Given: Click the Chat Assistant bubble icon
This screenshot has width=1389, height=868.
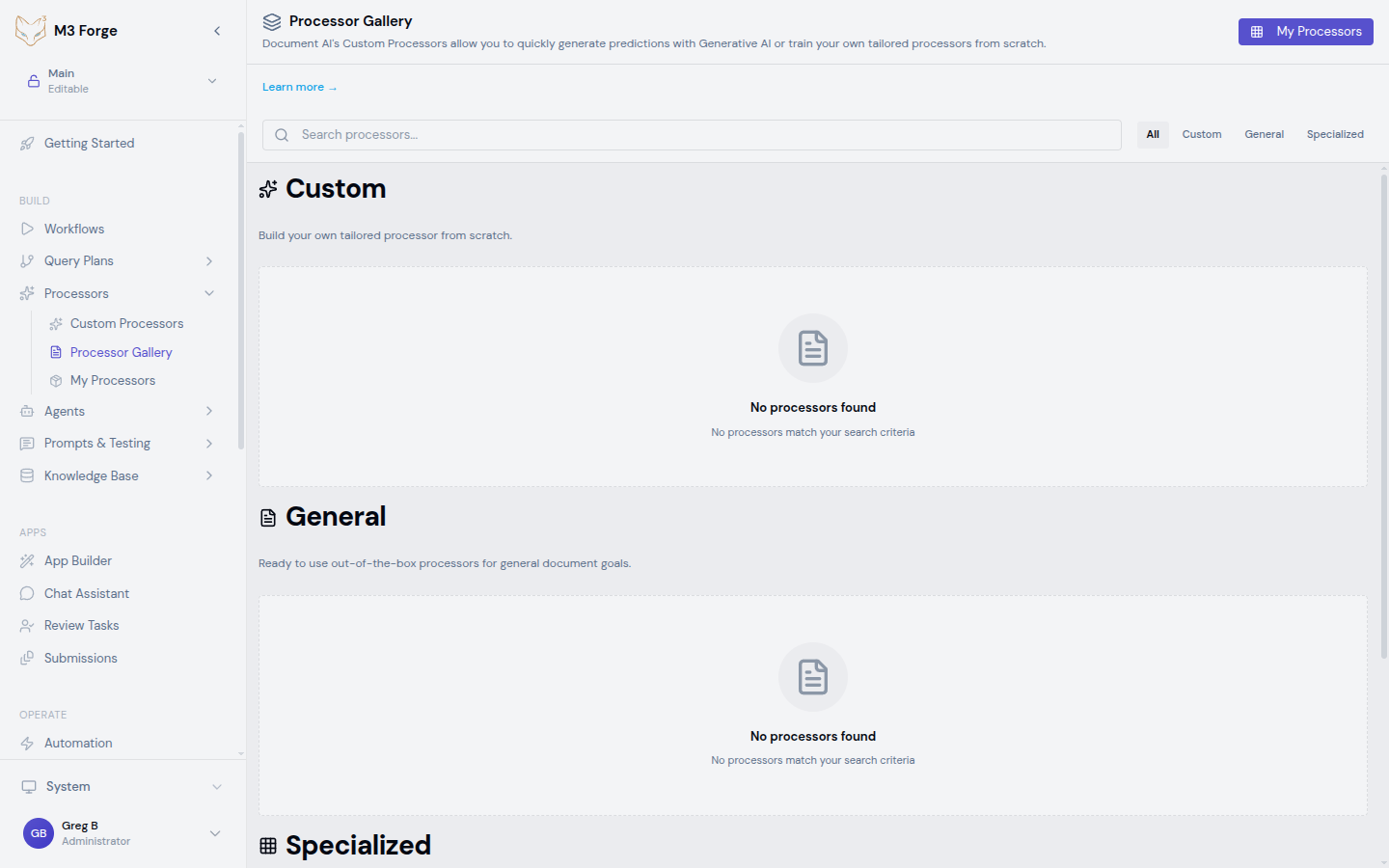Looking at the screenshot, I should pos(27,594).
